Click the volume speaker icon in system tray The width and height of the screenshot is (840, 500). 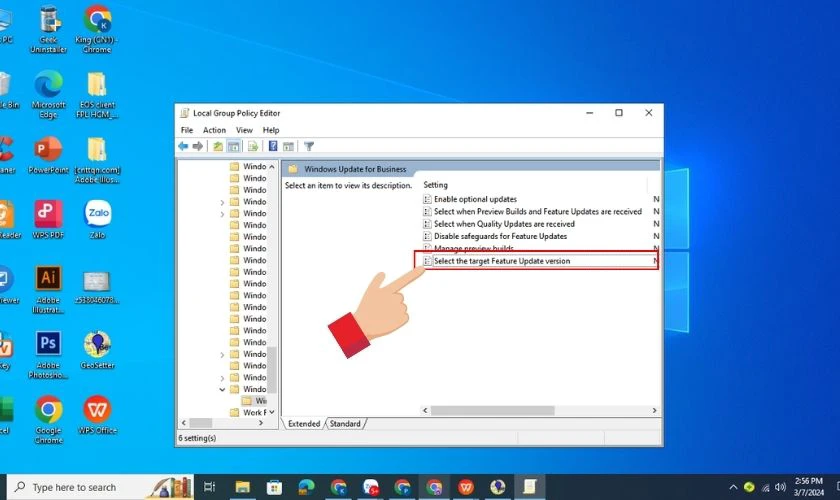pyautogui.click(x=781, y=487)
